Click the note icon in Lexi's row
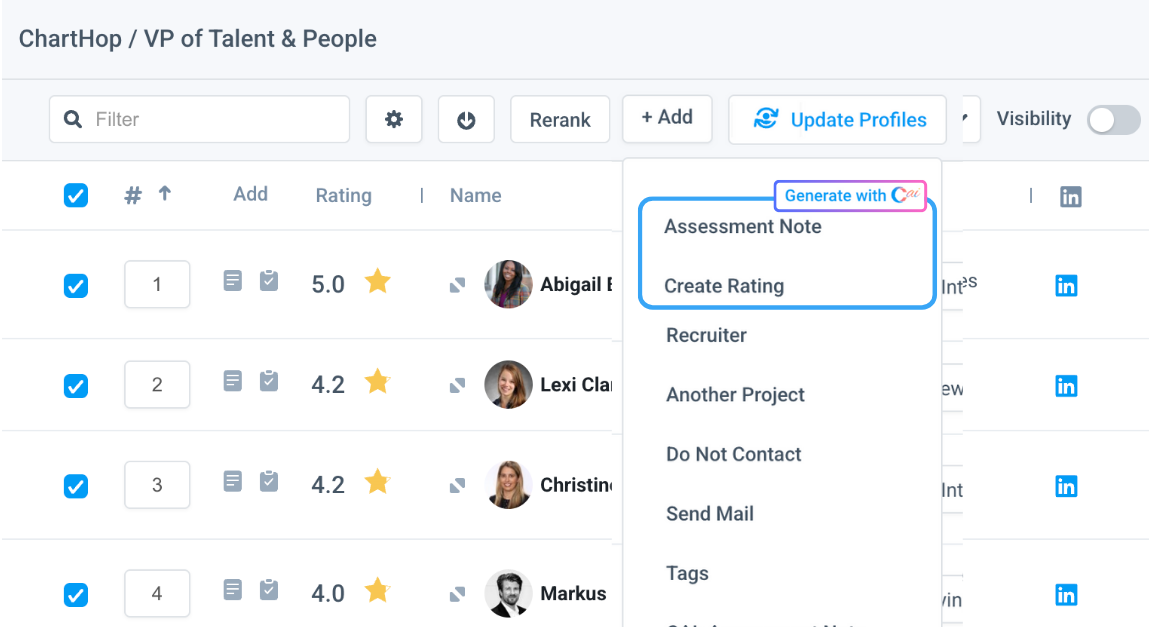Viewport: 1149px width, 627px height. [x=232, y=381]
